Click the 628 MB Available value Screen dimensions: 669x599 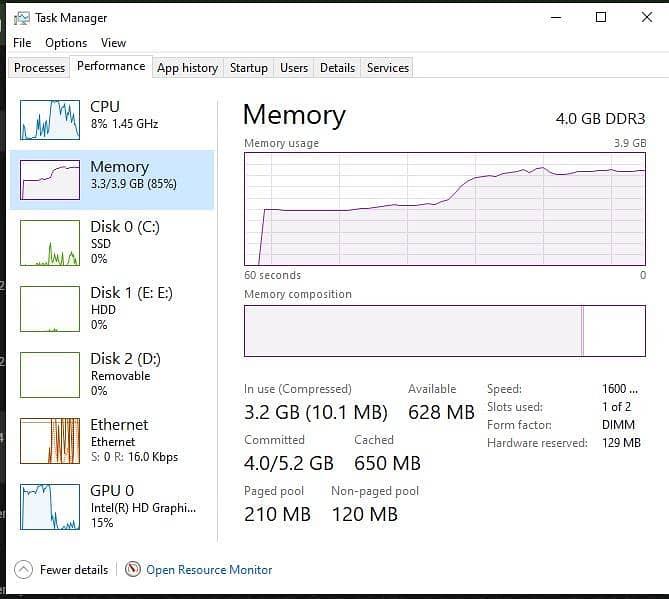coord(441,413)
